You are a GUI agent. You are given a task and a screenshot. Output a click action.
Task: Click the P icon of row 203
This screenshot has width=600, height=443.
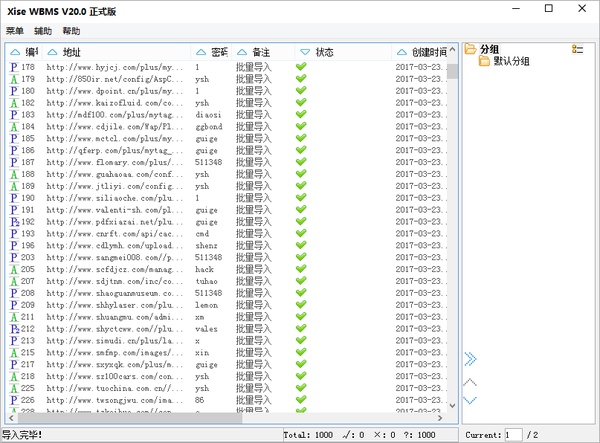pos(14,257)
